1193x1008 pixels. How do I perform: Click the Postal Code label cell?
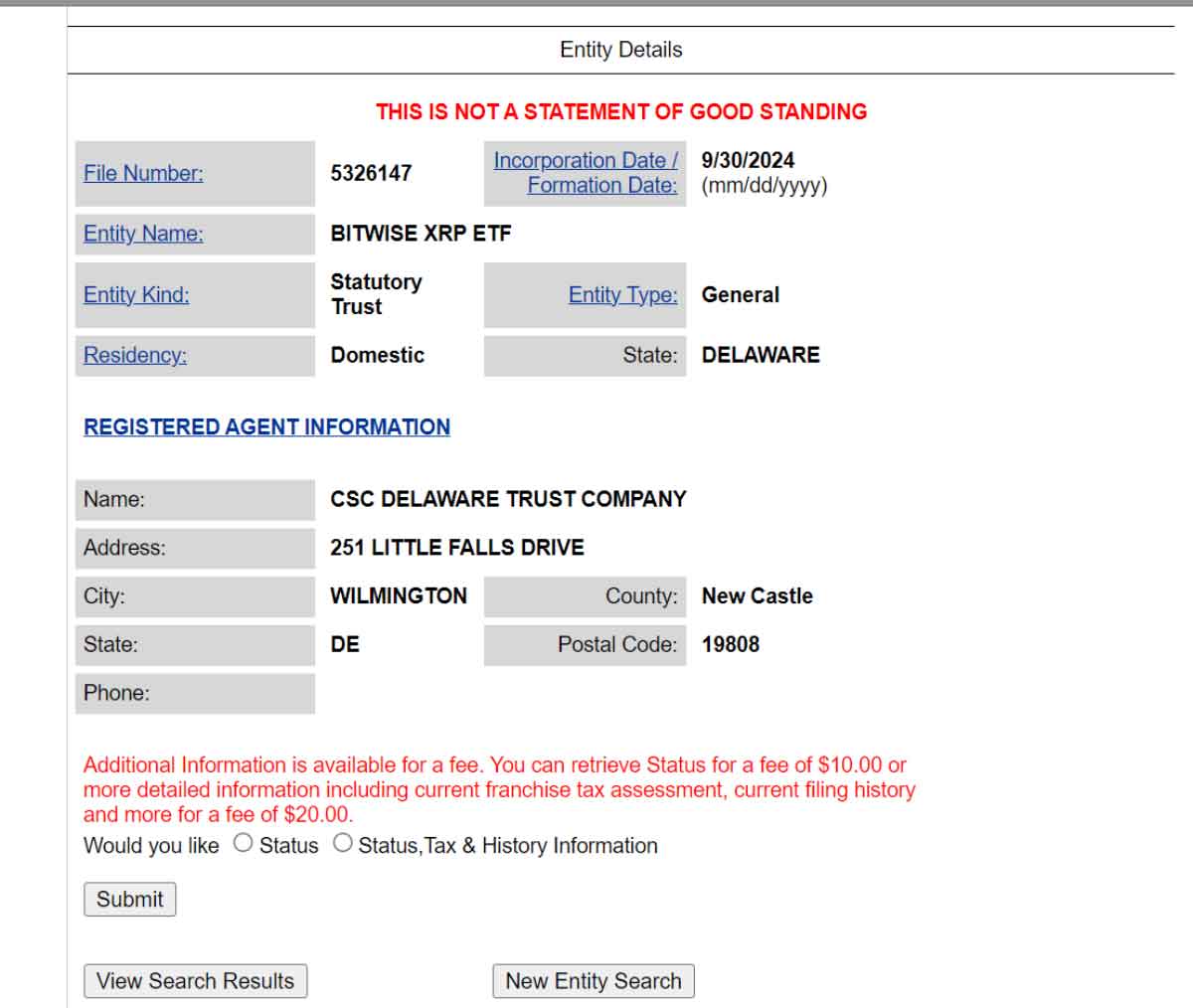(x=585, y=644)
